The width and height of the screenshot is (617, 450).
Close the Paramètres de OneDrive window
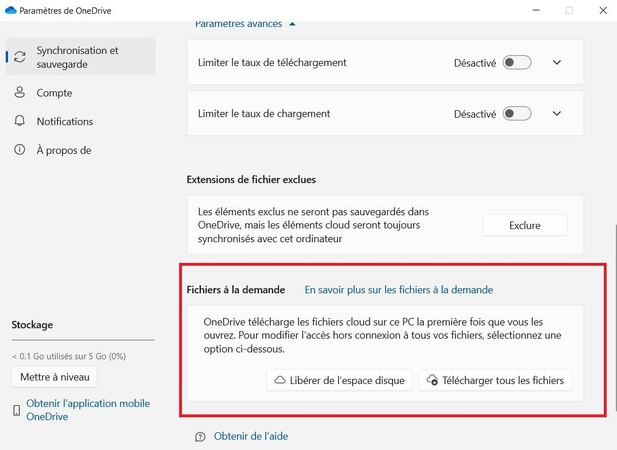(x=603, y=10)
